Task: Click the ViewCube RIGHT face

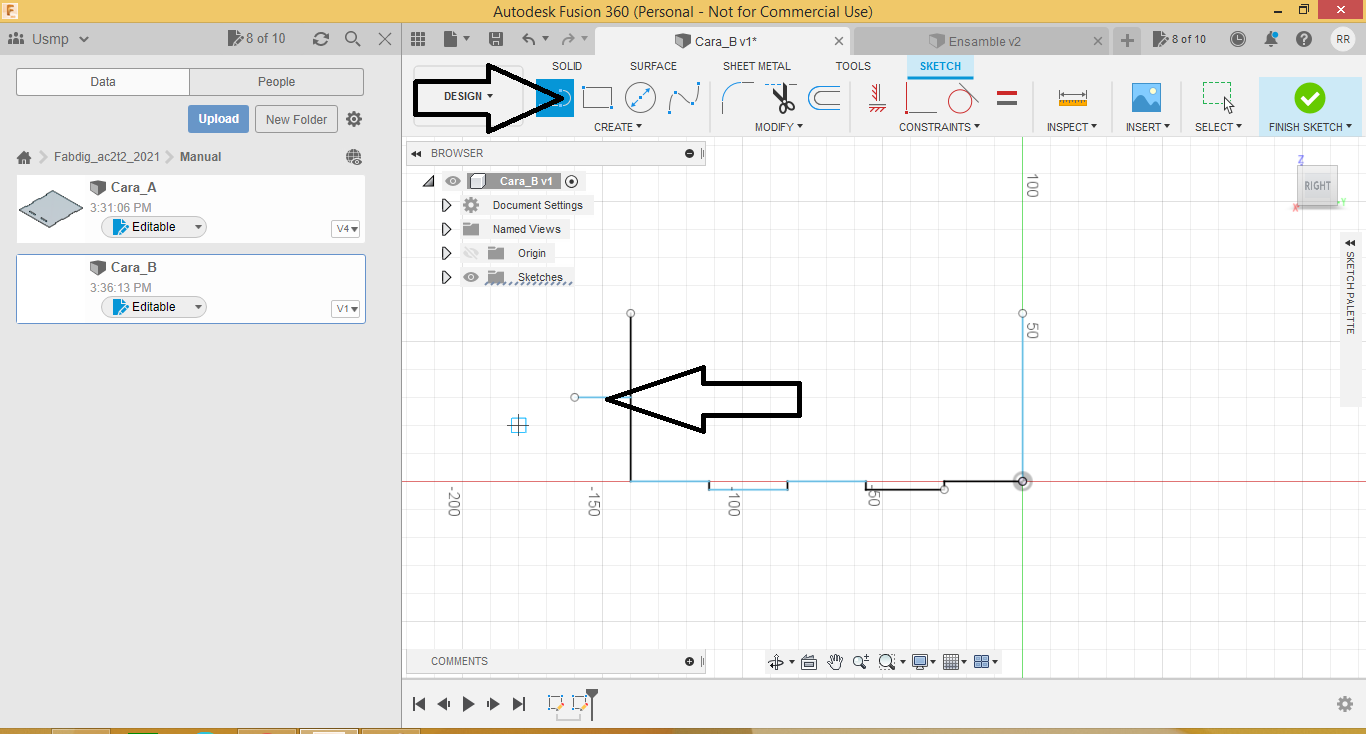Action: click(x=1317, y=186)
